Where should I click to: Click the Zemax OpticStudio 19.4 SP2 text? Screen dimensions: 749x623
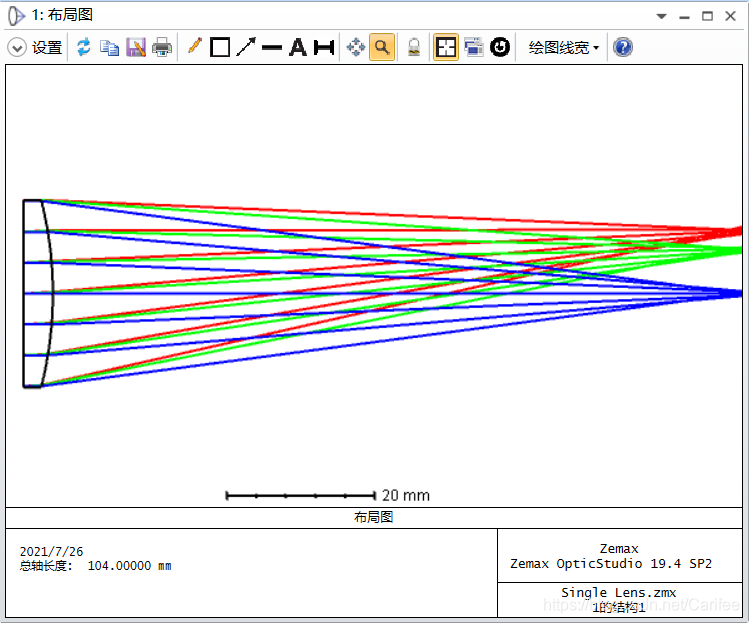tap(611, 564)
